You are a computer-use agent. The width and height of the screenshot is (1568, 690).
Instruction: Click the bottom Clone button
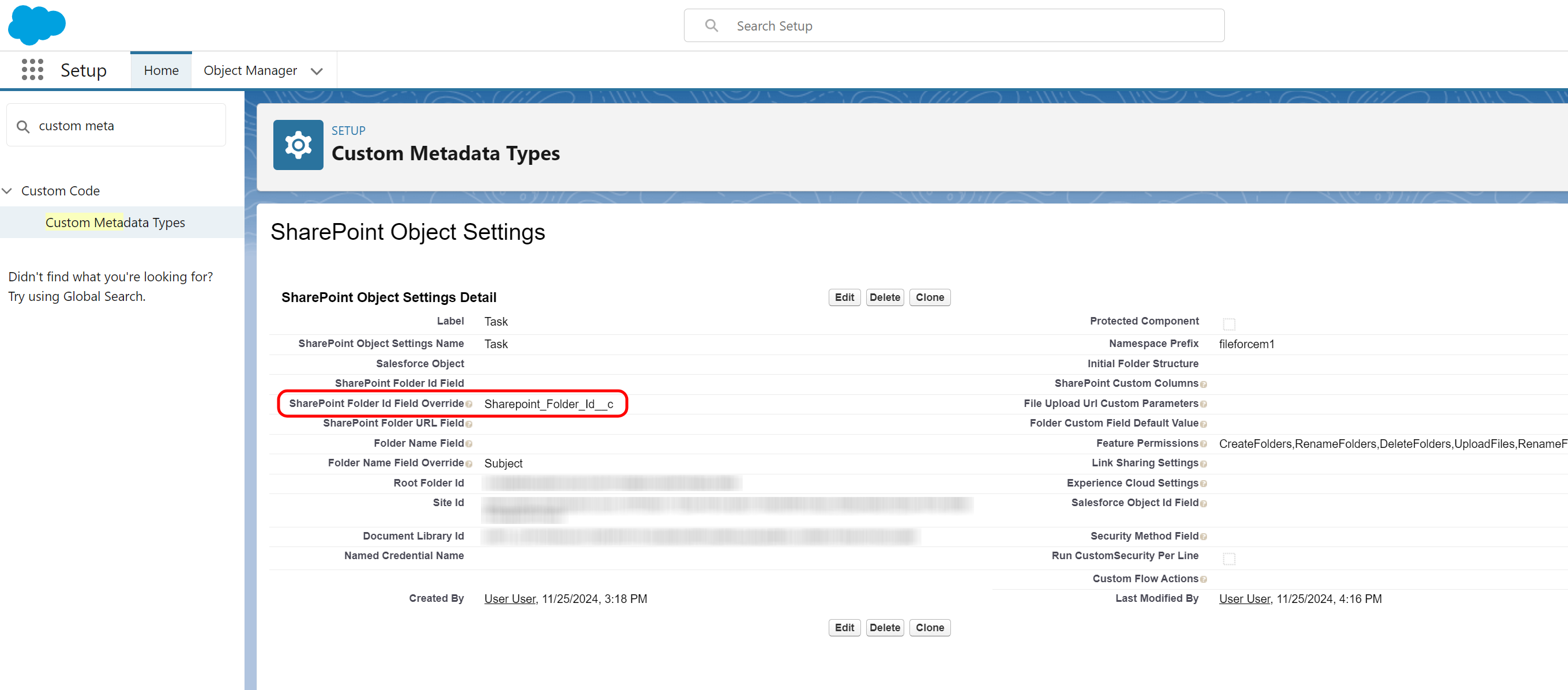(930, 627)
